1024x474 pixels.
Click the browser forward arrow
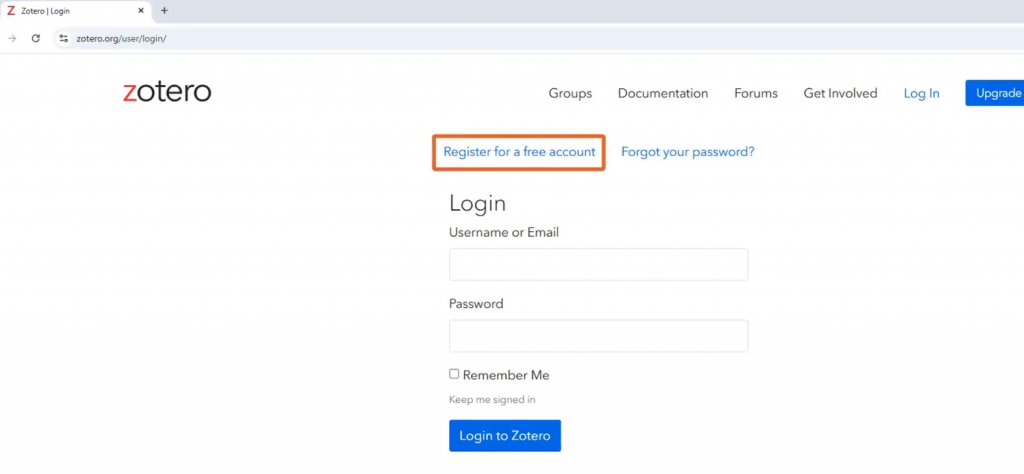pyautogui.click(x=12, y=38)
